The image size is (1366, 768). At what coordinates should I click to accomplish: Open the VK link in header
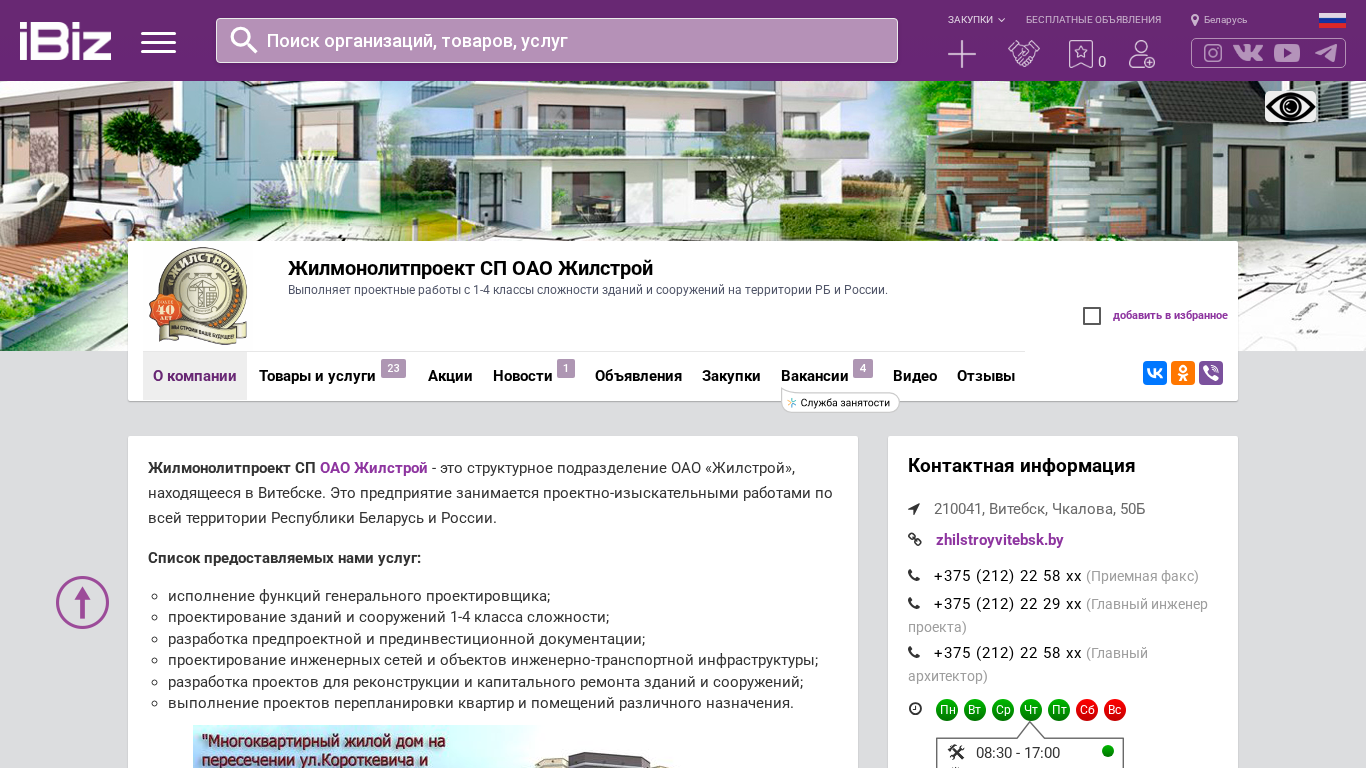tap(1248, 53)
